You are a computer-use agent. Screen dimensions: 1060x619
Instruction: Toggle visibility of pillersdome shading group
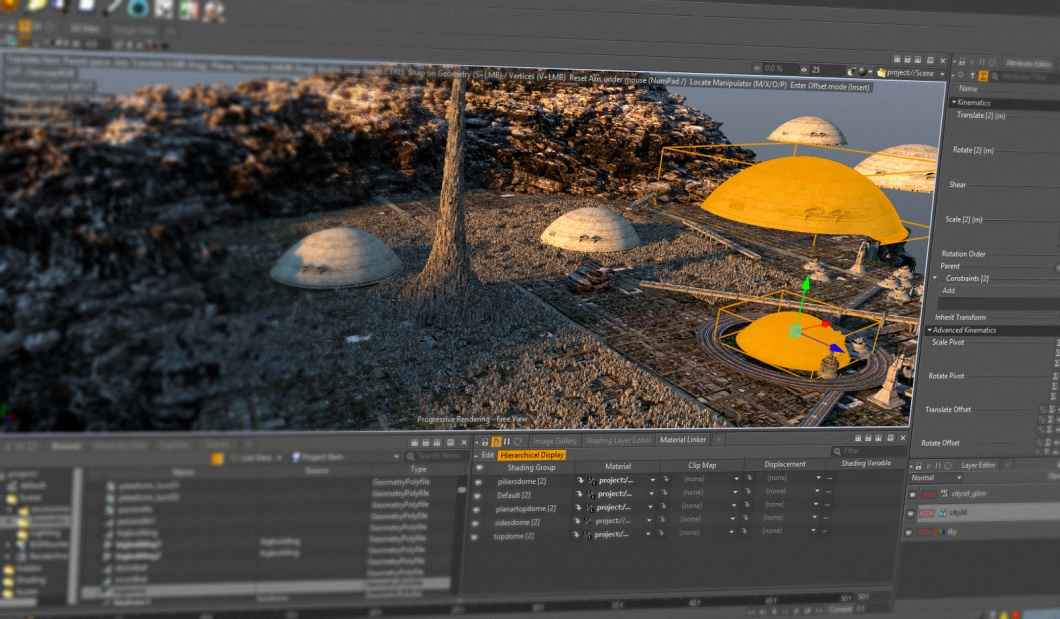[x=479, y=481]
